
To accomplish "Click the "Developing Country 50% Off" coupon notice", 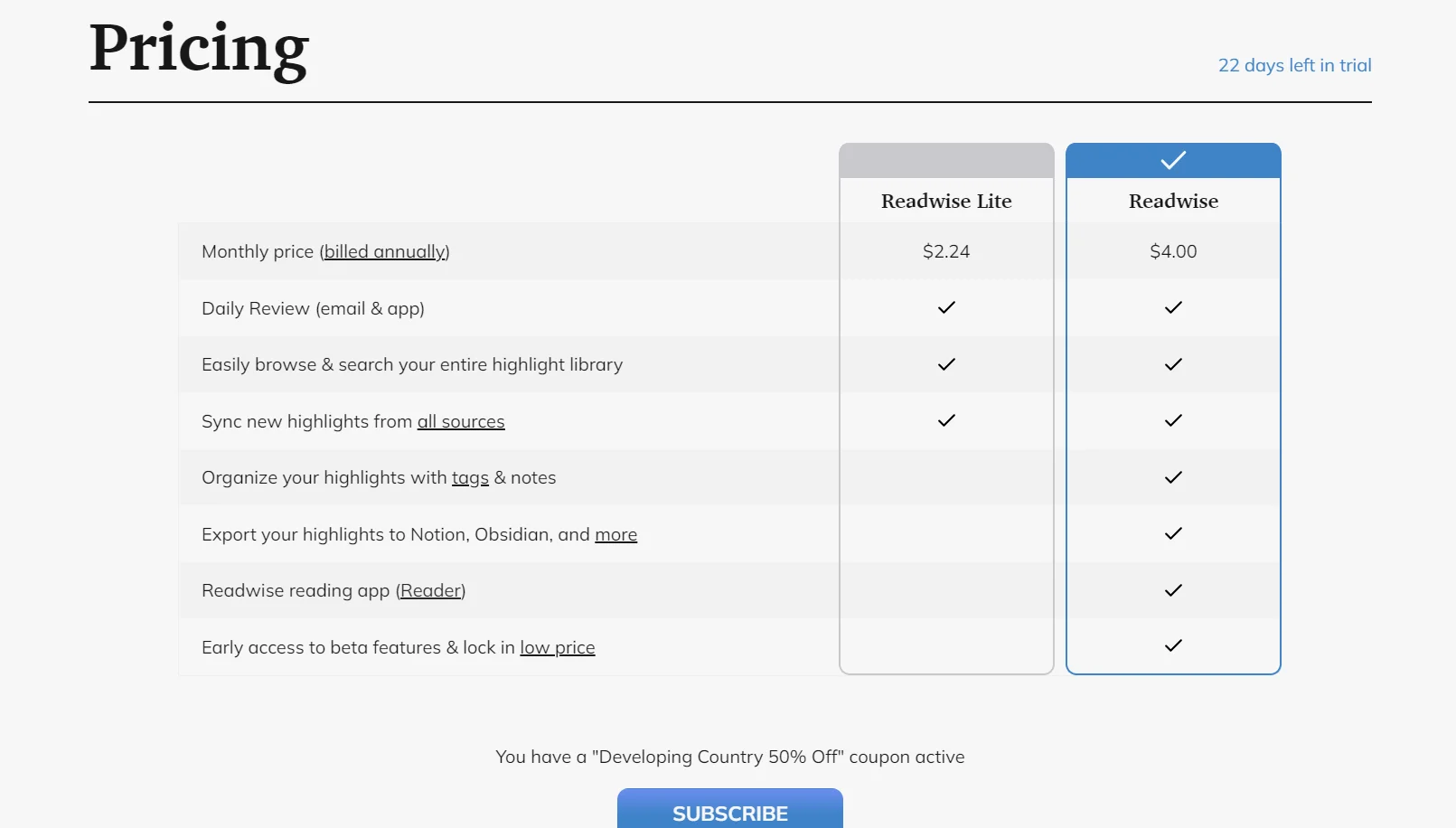I will 730,757.
